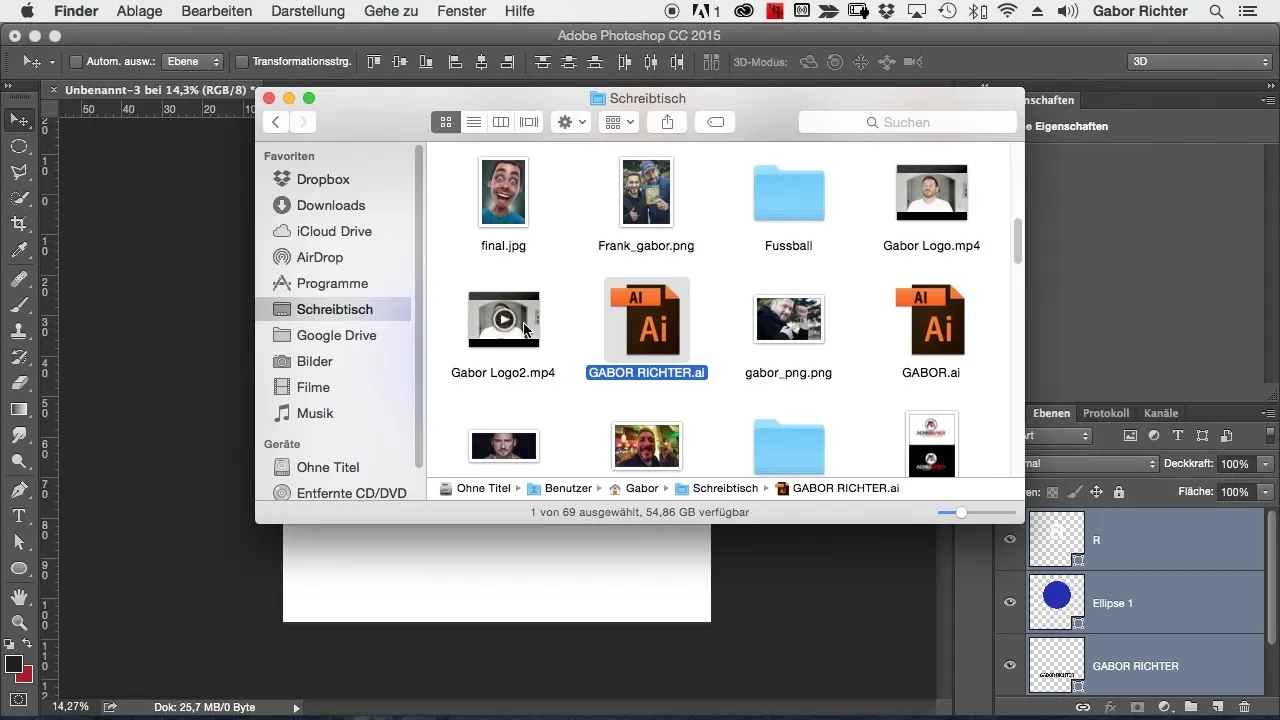The image size is (1280, 720).
Task: Add a layer mask
Action: [1137, 707]
